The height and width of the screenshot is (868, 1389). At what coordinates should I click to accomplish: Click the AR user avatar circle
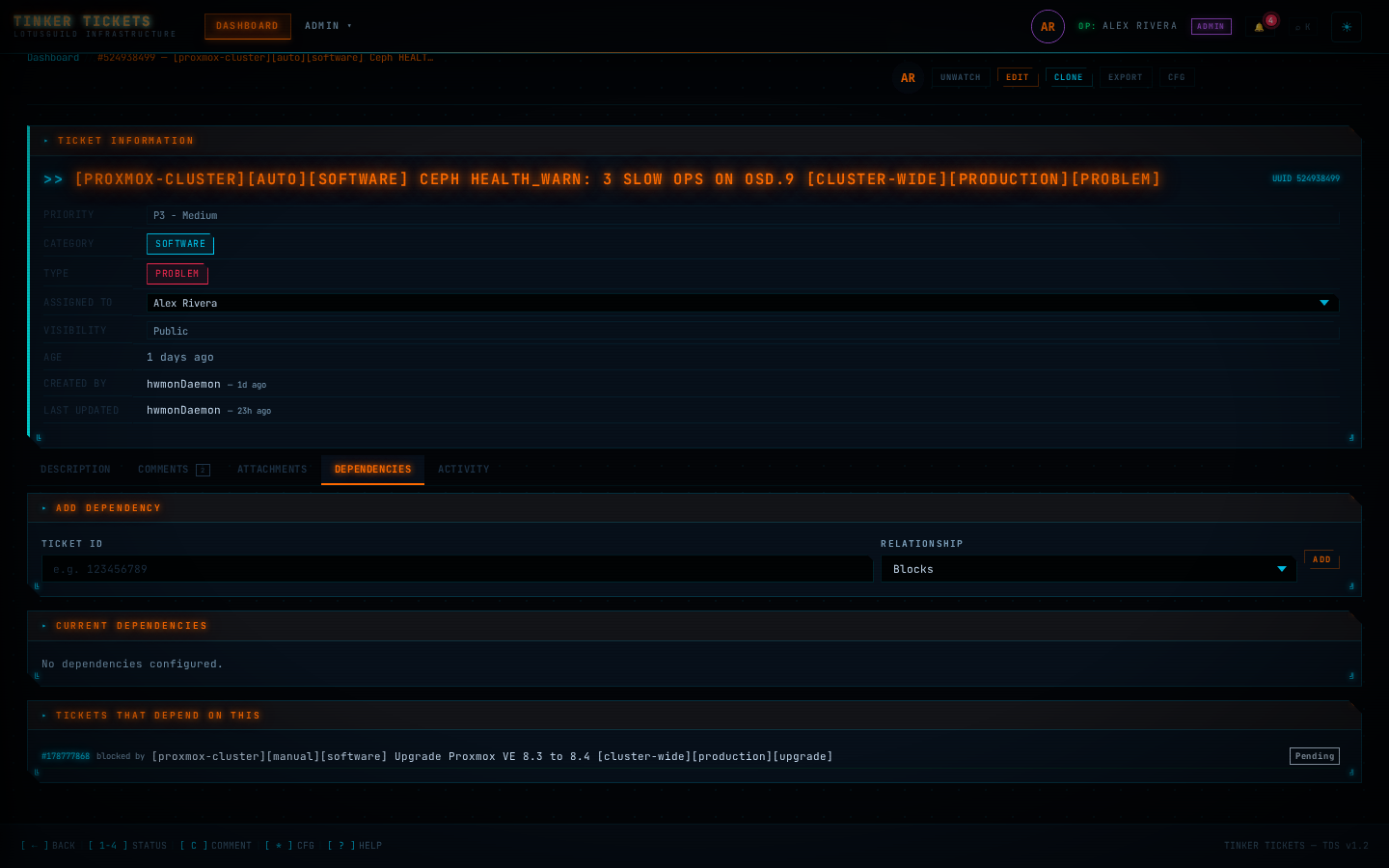[1048, 27]
